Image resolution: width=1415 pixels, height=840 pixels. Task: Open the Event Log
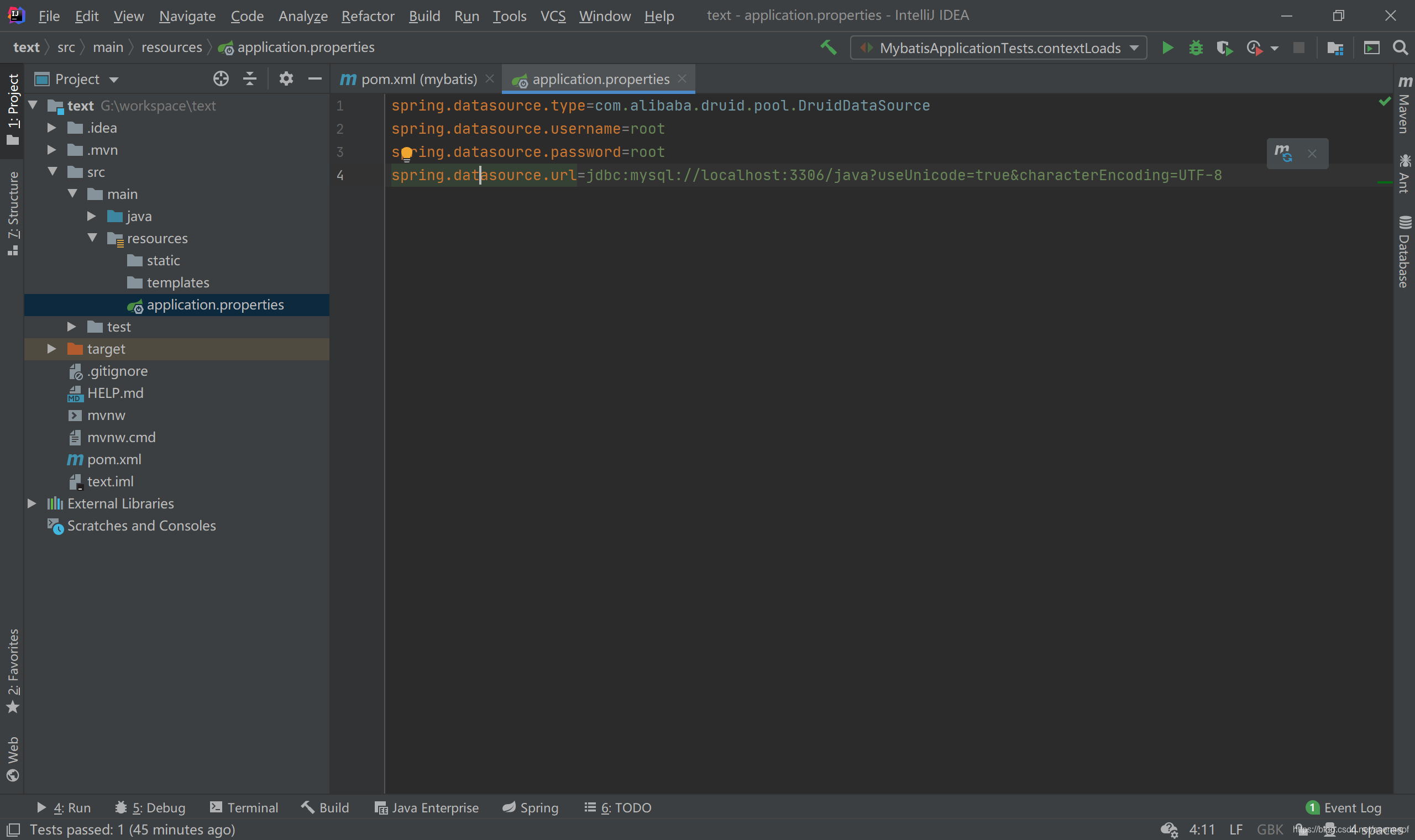pos(1344,808)
